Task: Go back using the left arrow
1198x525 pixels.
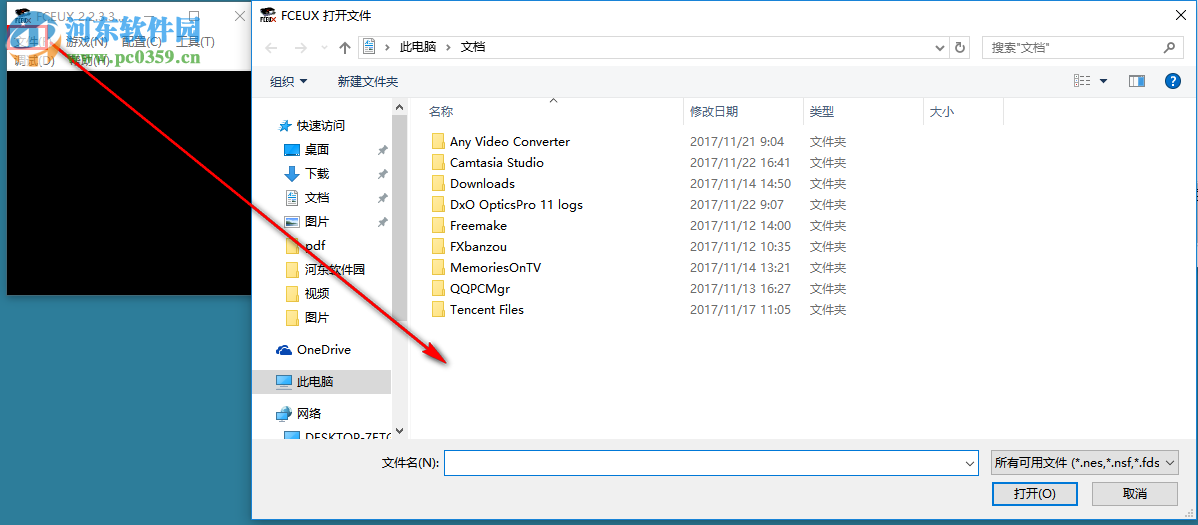Action: [x=271, y=47]
